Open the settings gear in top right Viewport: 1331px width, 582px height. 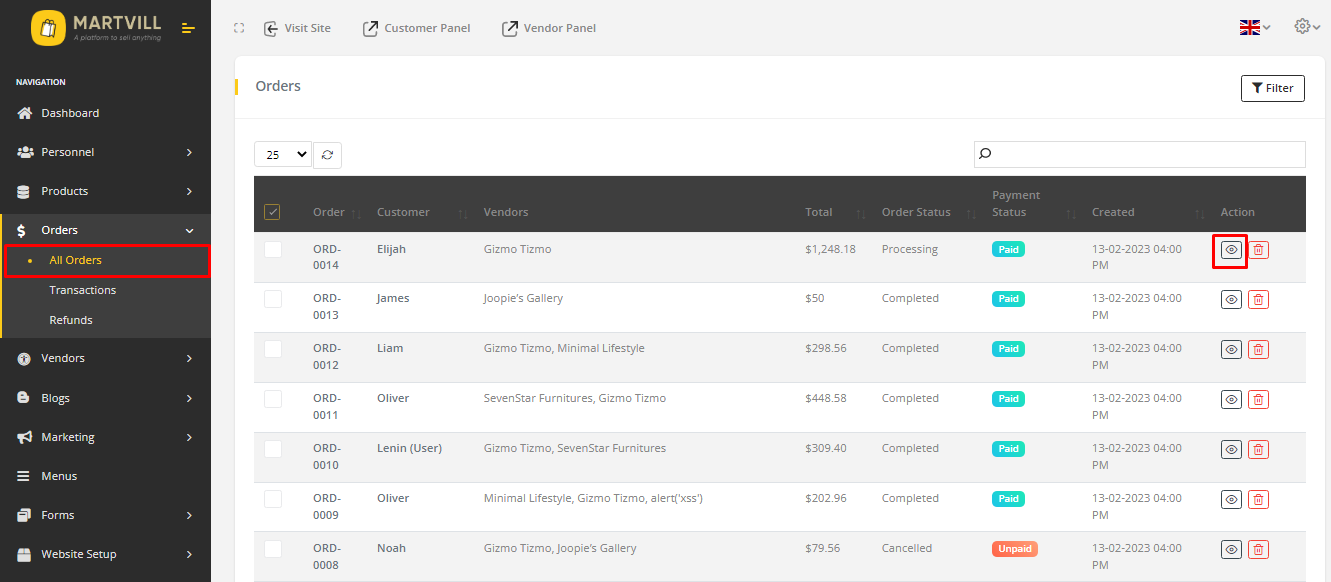[1306, 27]
